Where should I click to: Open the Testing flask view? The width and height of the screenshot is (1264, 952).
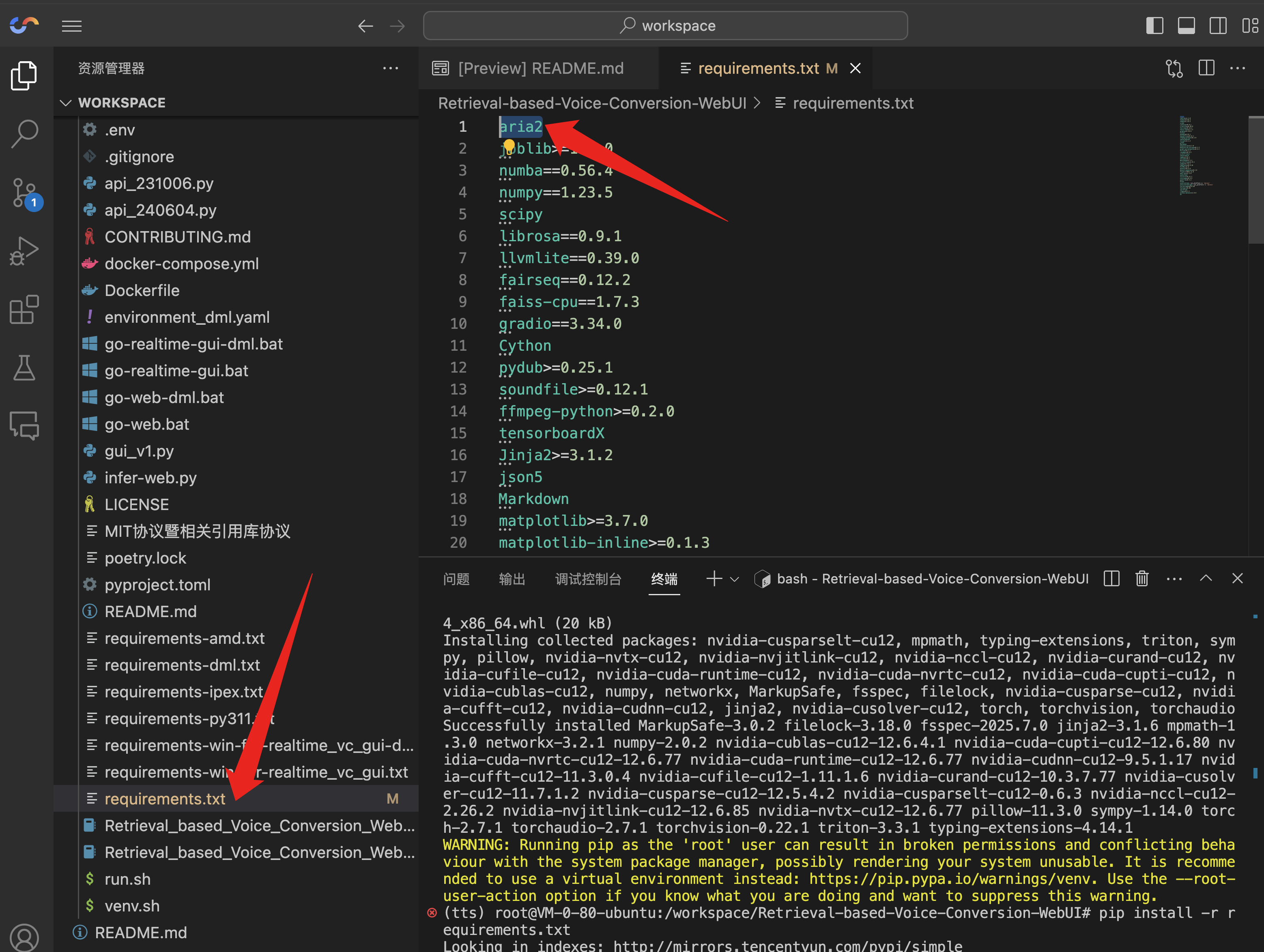tap(24, 368)
